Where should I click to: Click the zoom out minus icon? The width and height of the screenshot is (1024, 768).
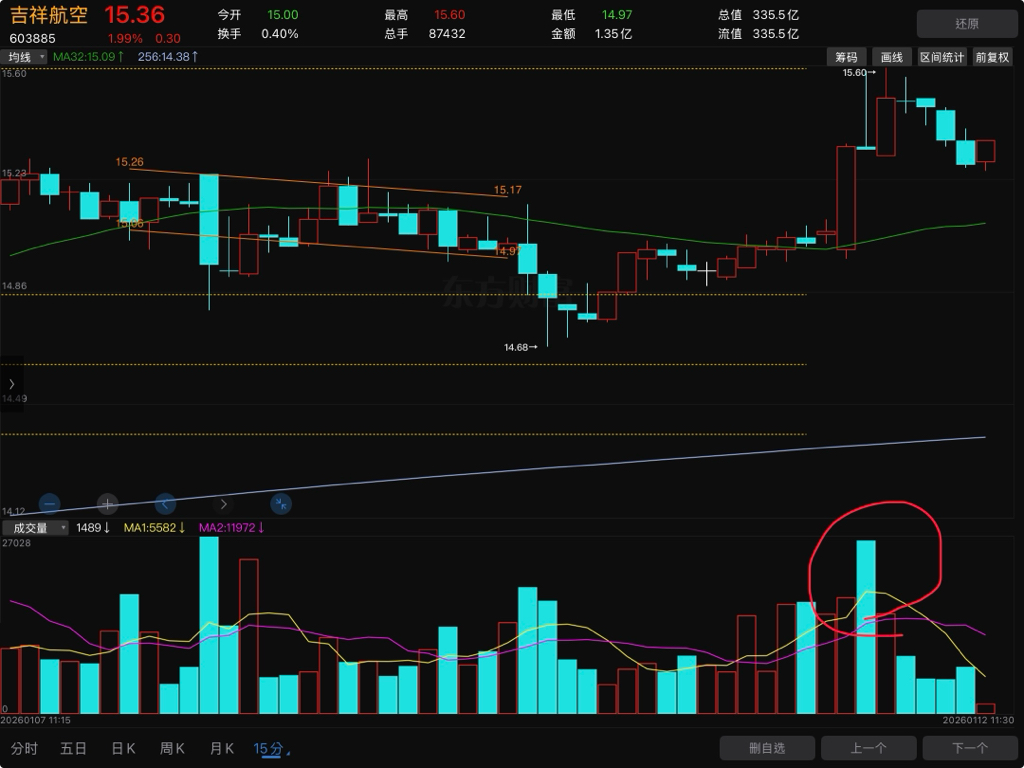point(50,504)
